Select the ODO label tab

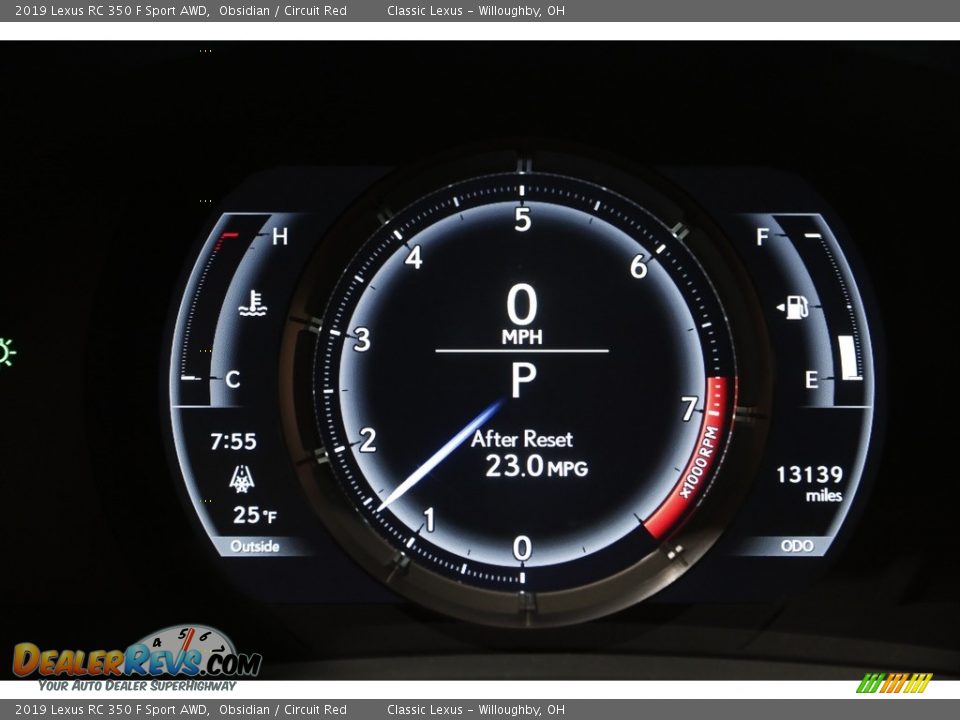pyautogui.click(x=797, y=546)
